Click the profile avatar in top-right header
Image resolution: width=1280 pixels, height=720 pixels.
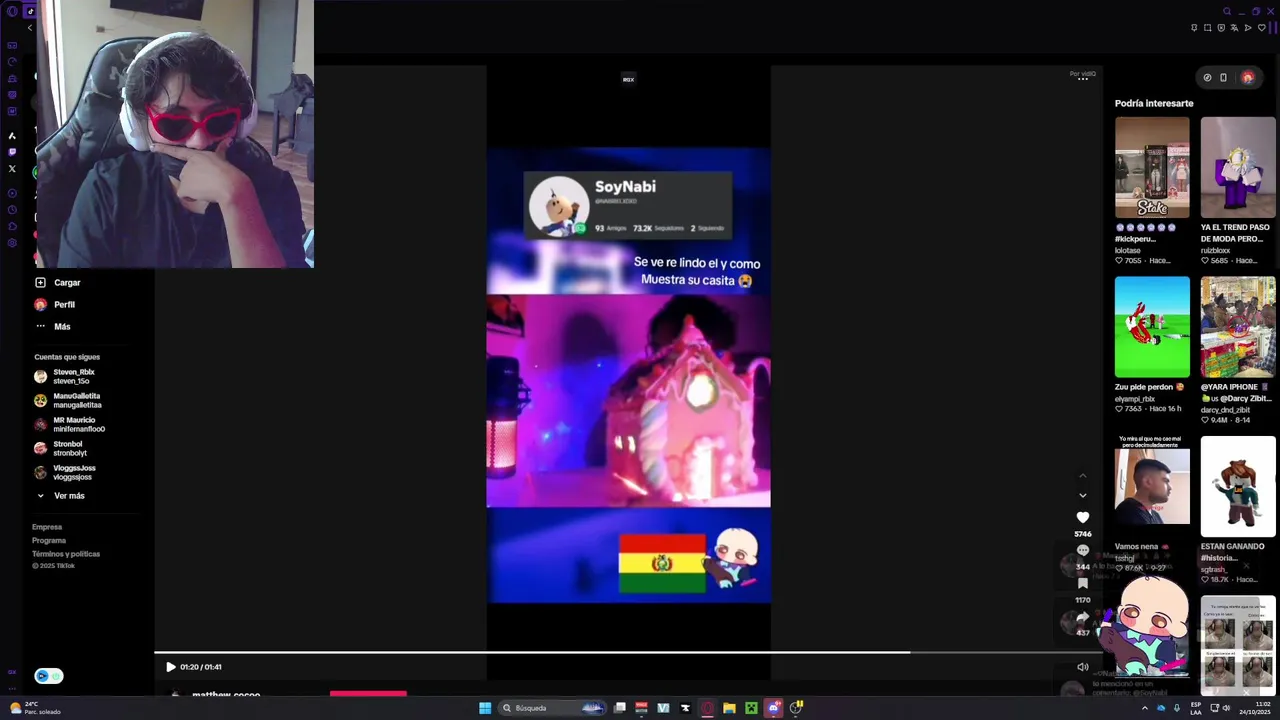(1247, 77)
